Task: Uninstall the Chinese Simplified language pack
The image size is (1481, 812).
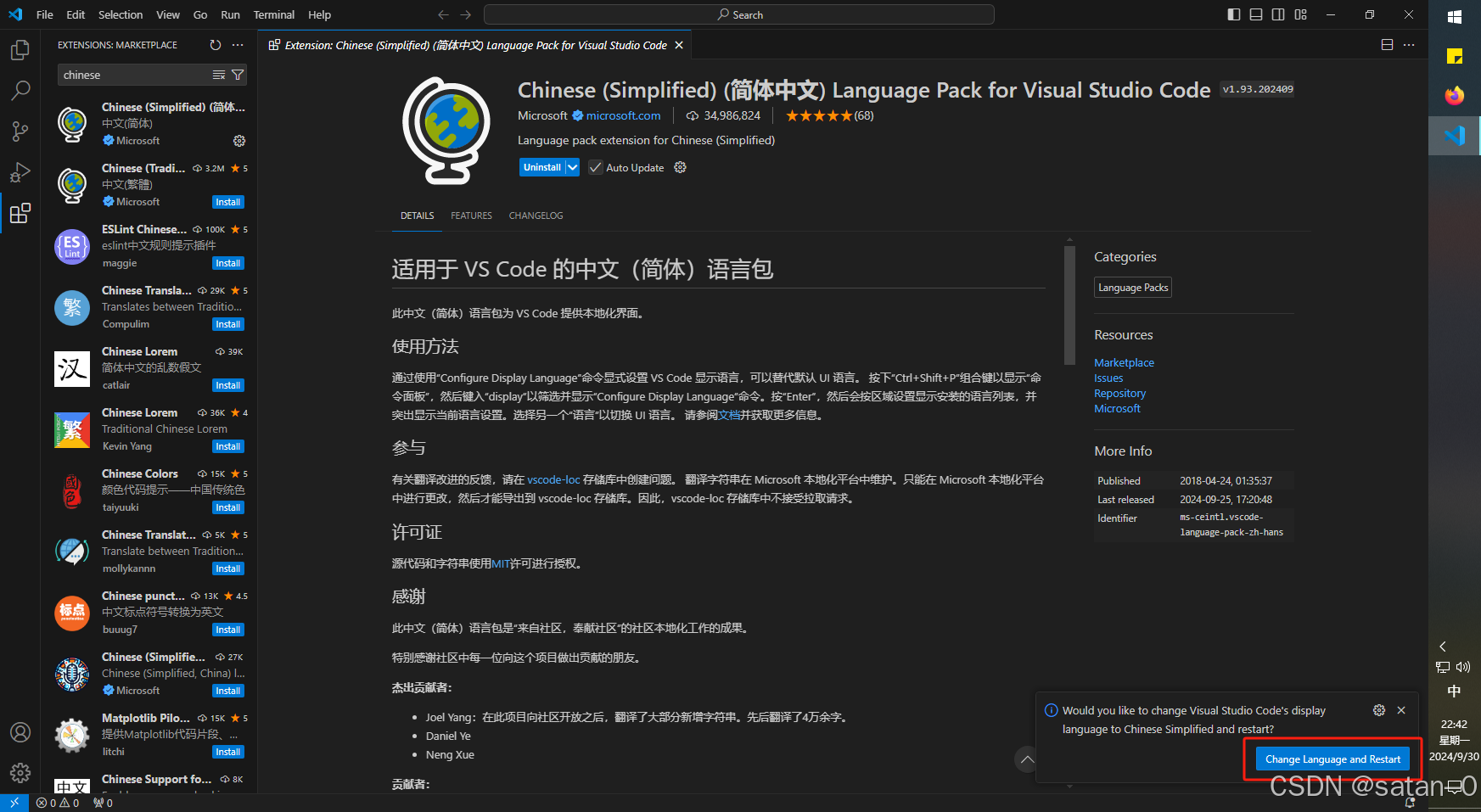Action: pos(541,167)
